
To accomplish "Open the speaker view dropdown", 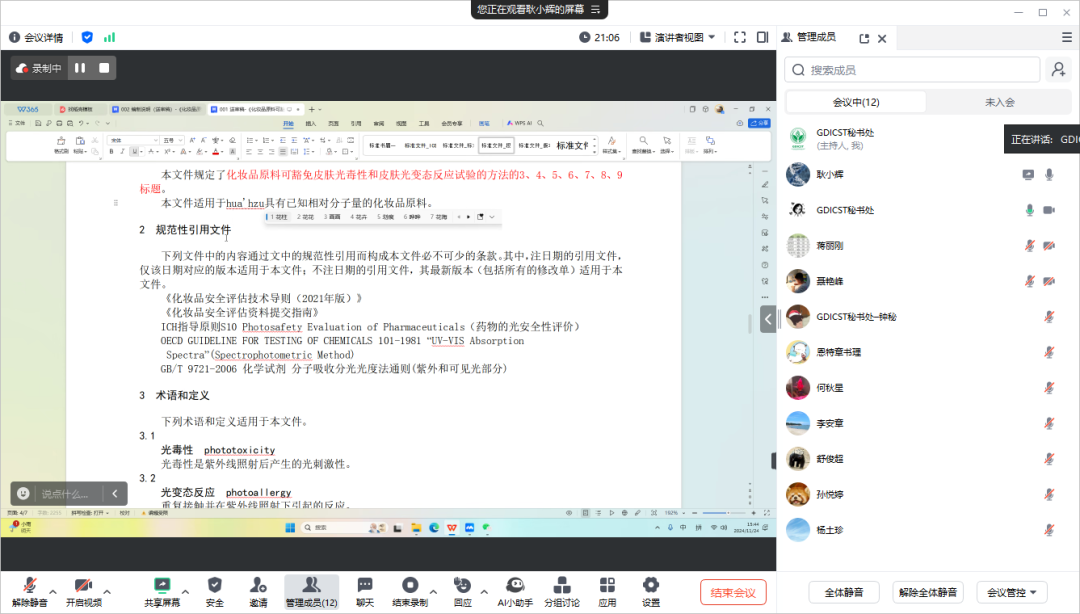I will pyautogui.click(x=678, y=37).
